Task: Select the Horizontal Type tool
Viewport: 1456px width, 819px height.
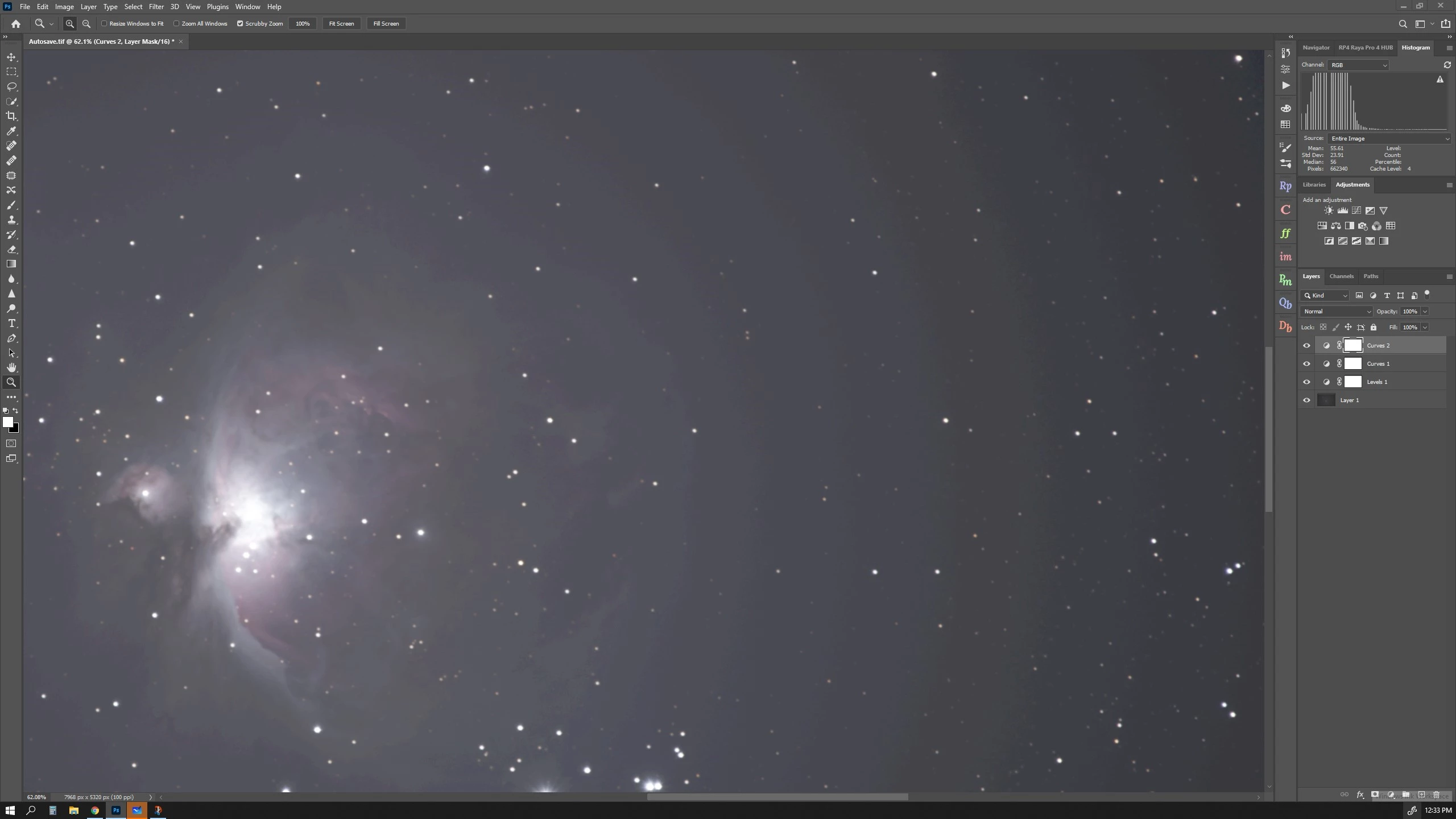Action: (x=11, y=324)
